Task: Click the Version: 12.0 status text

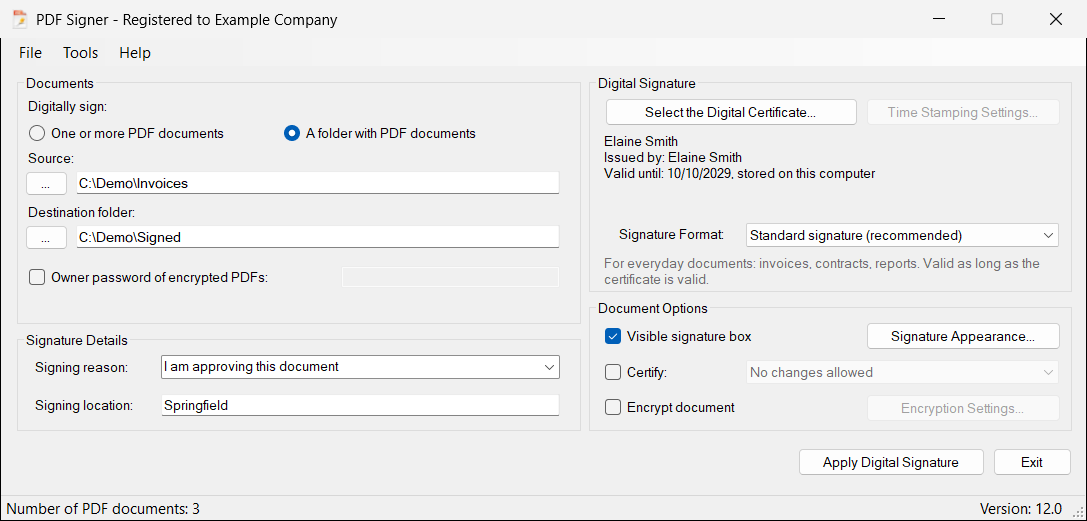Action: 1020,509
